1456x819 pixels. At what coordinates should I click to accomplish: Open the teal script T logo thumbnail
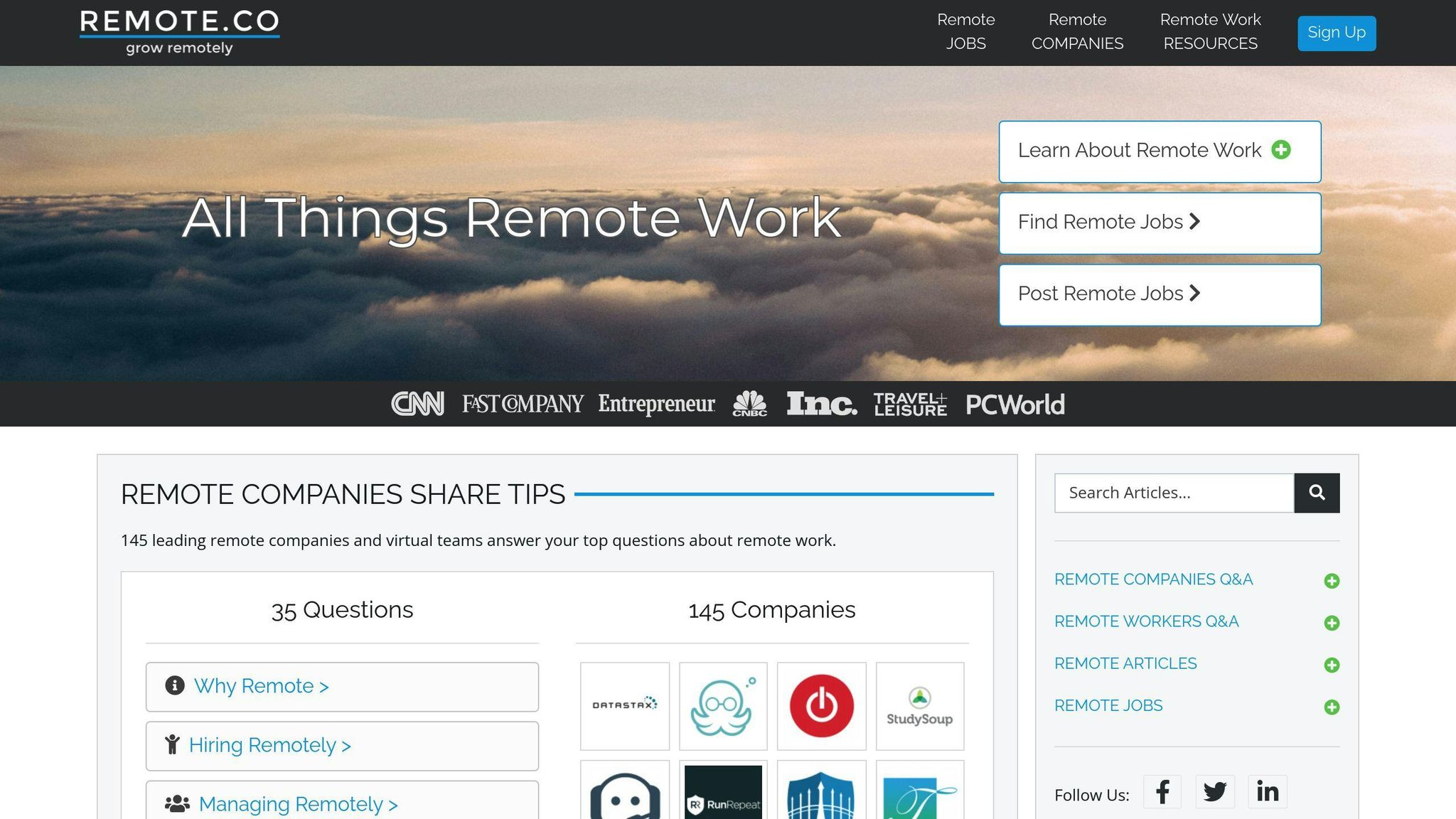(920, 791)
